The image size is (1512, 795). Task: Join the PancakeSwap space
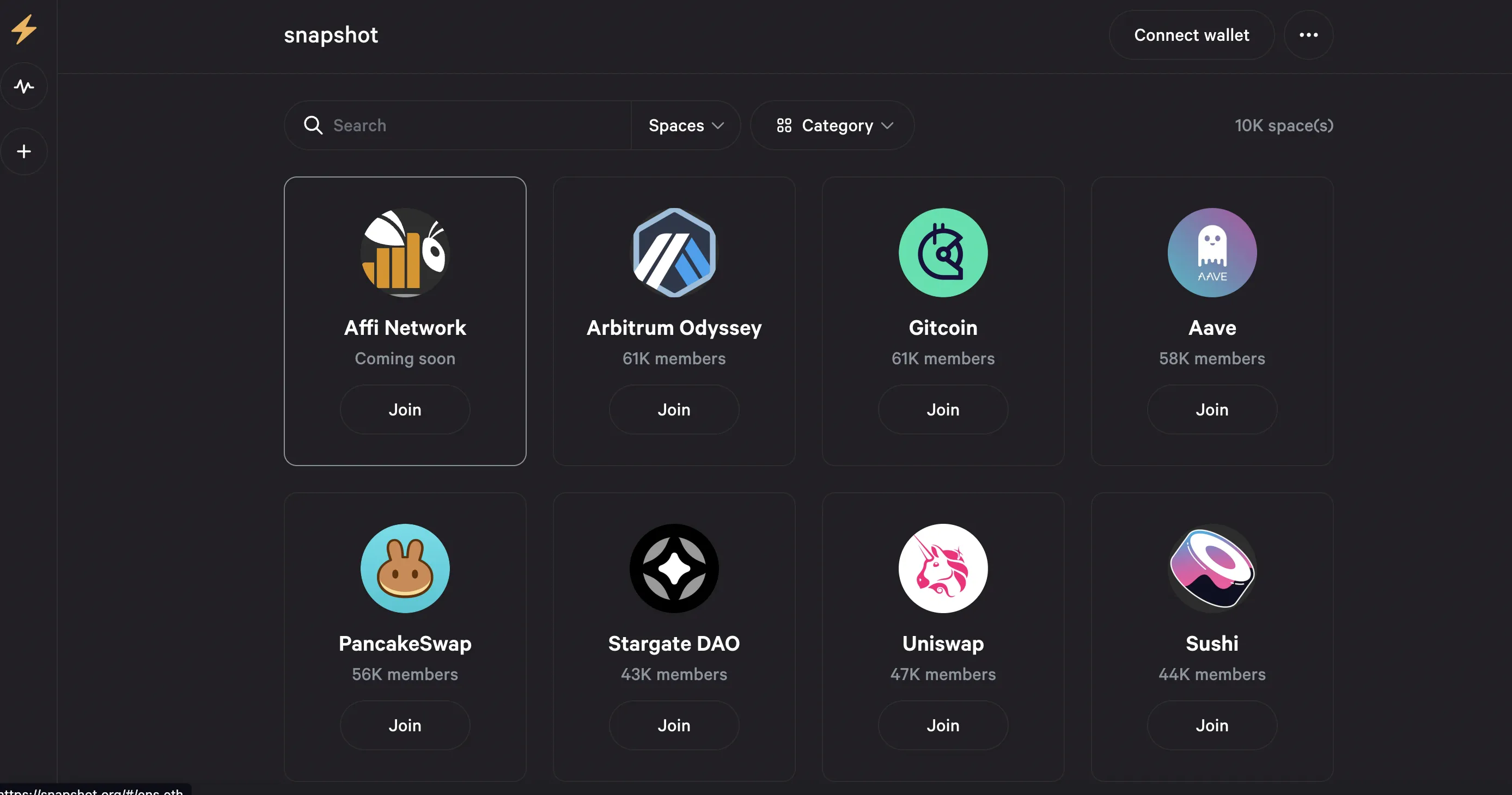point(405,725)
